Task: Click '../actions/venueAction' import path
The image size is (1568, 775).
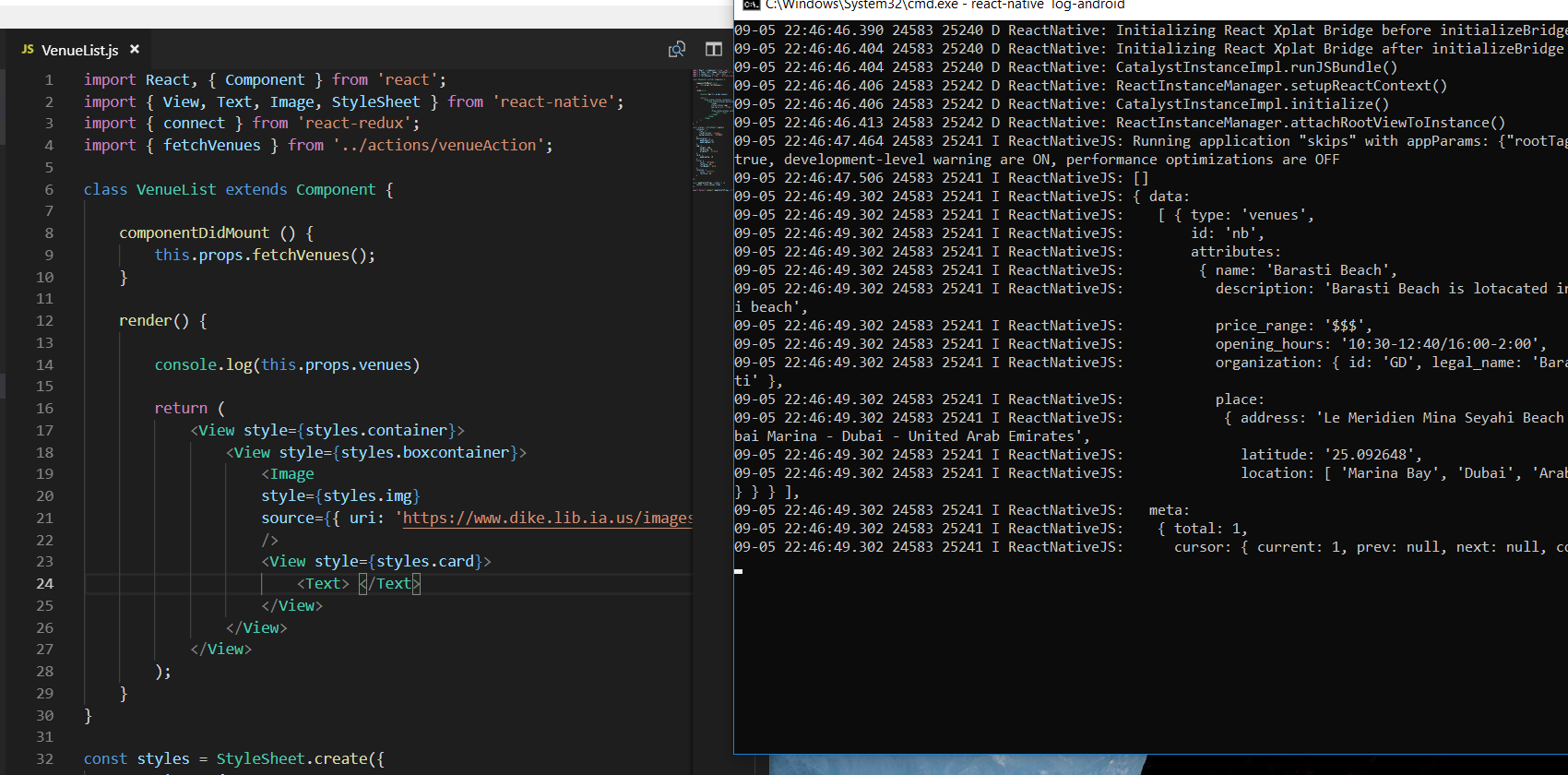Action: pos(439,145)
